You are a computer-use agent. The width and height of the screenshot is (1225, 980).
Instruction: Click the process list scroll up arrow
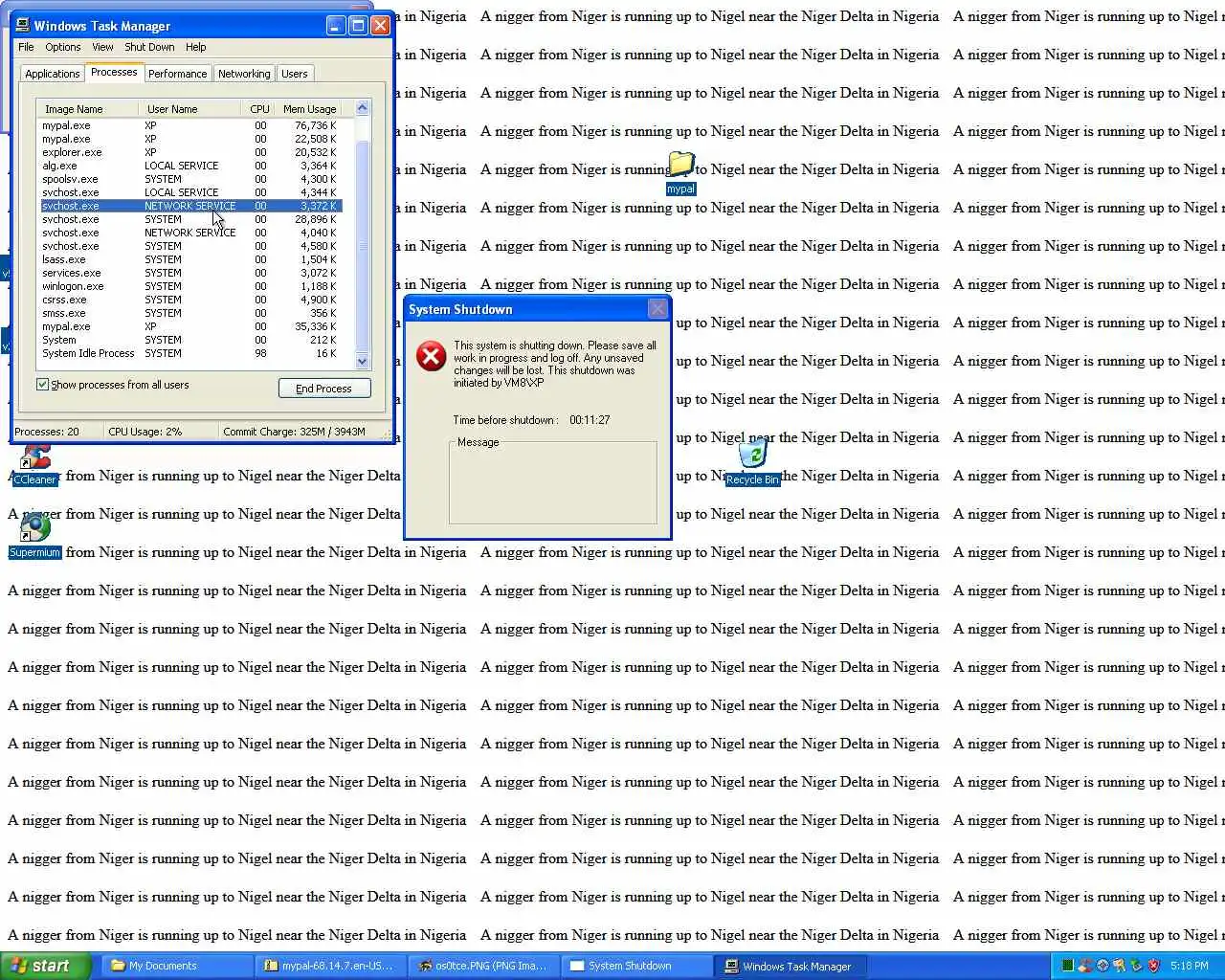coord(362,108)
